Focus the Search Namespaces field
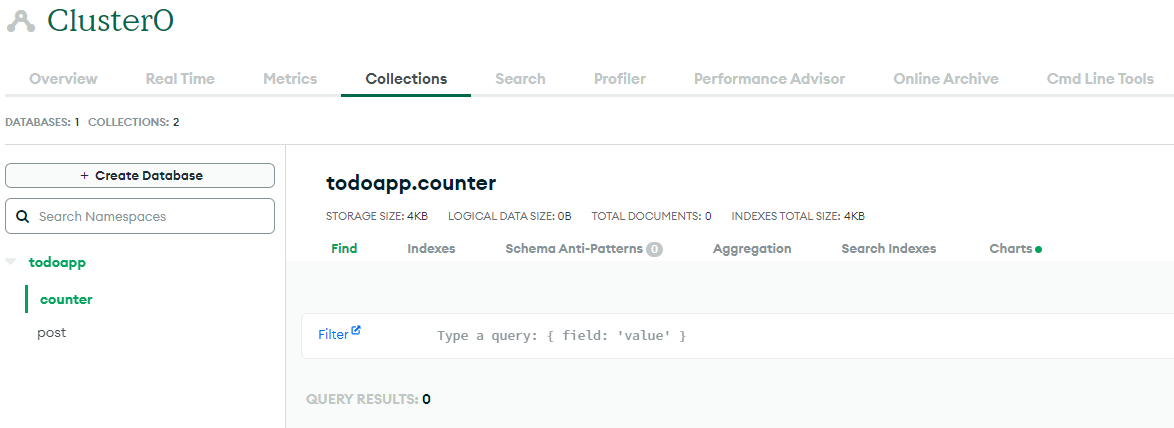Image resolution: width=1174 pixels, height=428 pixels. (x=140, y=216)
